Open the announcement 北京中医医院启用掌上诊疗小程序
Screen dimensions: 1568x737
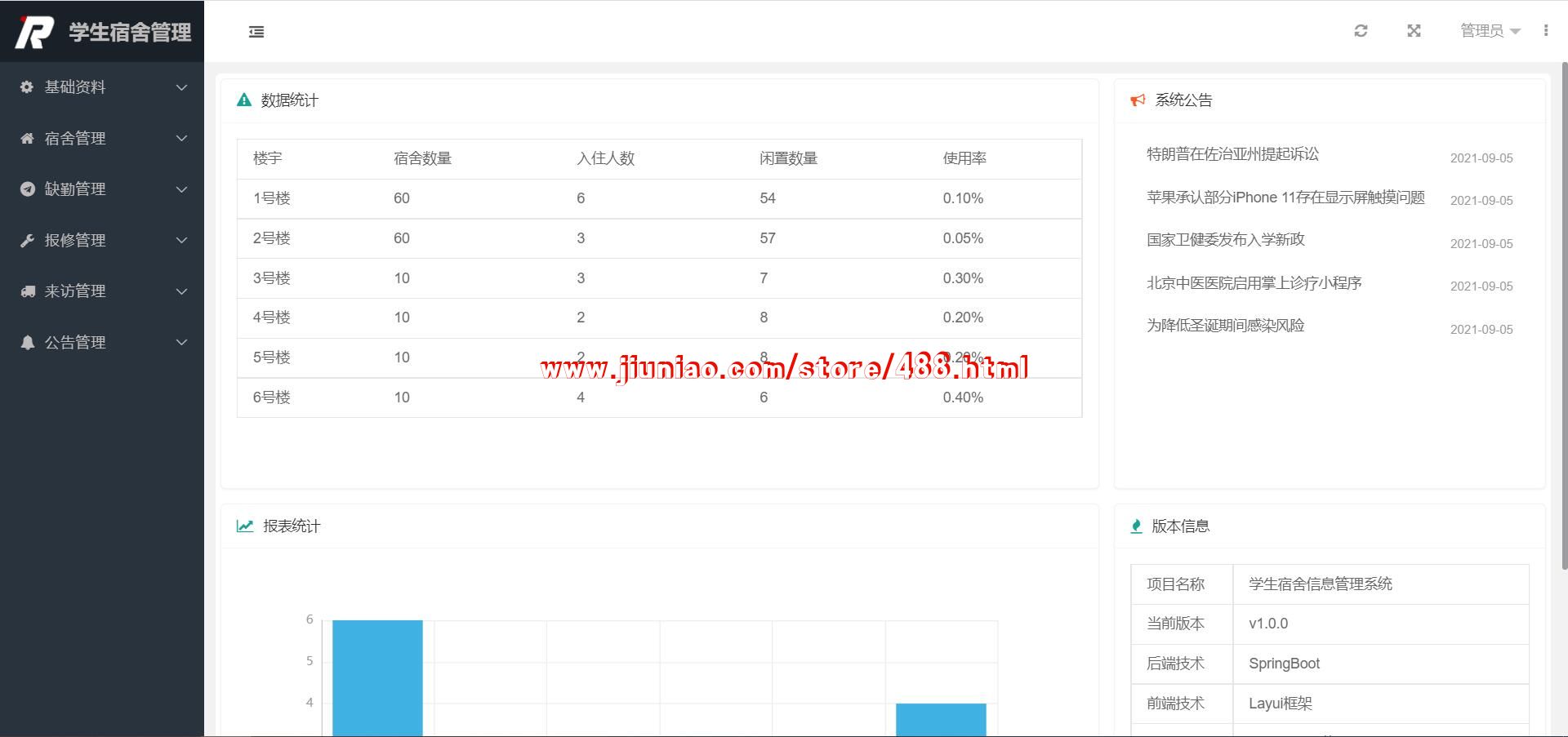[x=1254, y=283]
